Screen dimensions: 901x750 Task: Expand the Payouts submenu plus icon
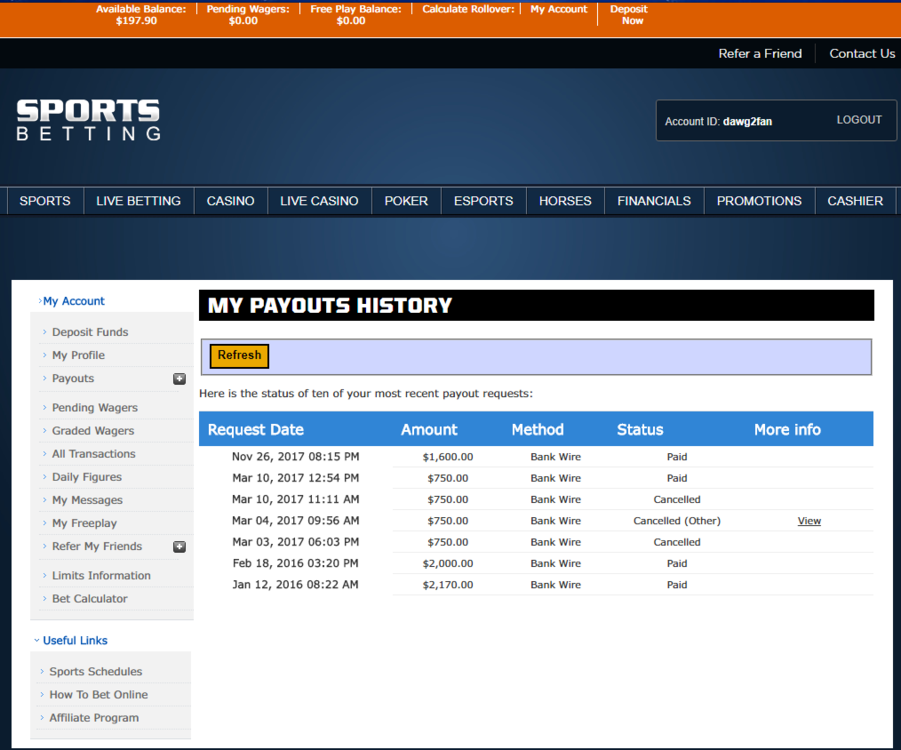179,379
